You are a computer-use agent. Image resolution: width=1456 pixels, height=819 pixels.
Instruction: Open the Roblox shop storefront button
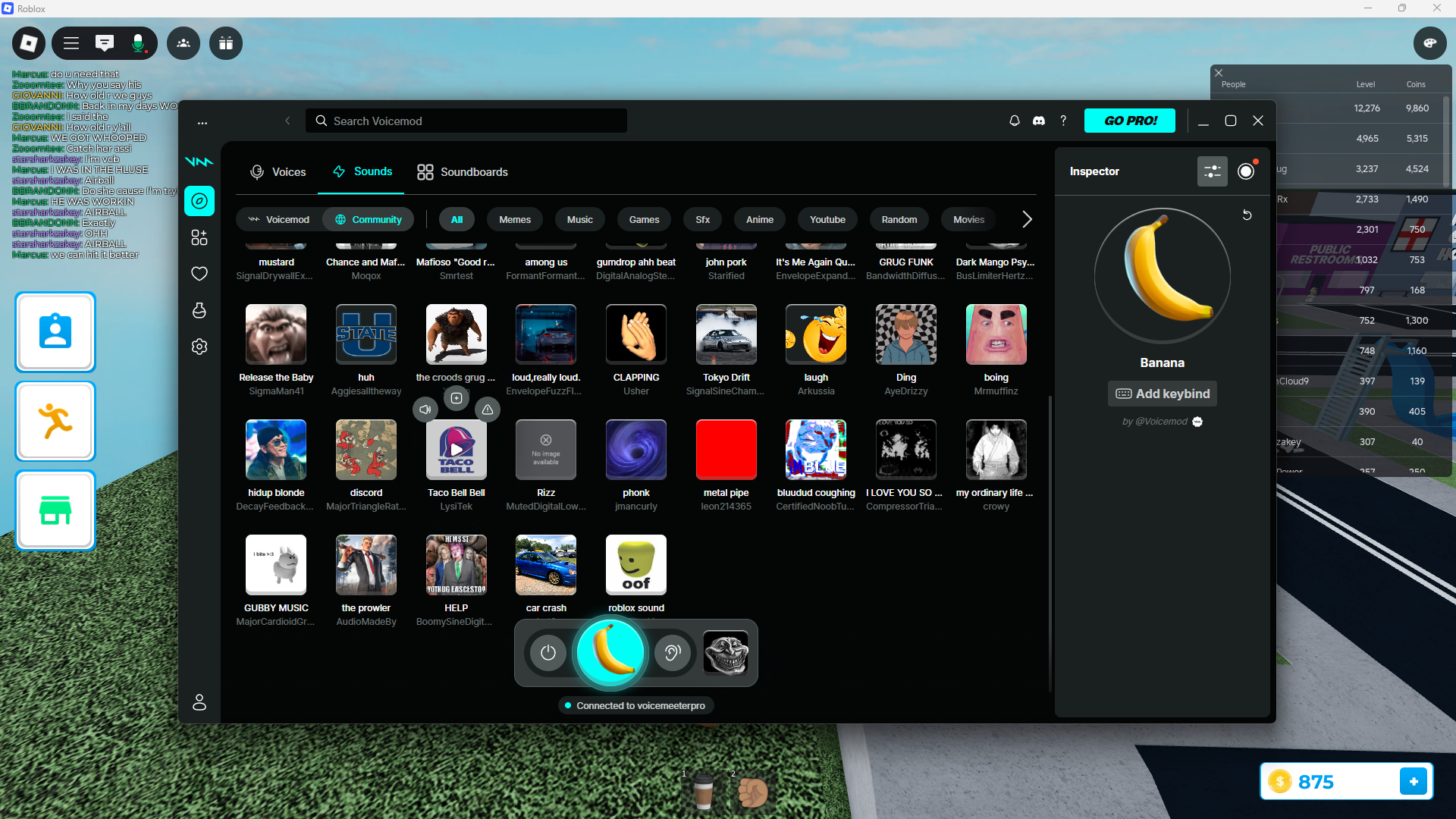[x=55, y=510]
